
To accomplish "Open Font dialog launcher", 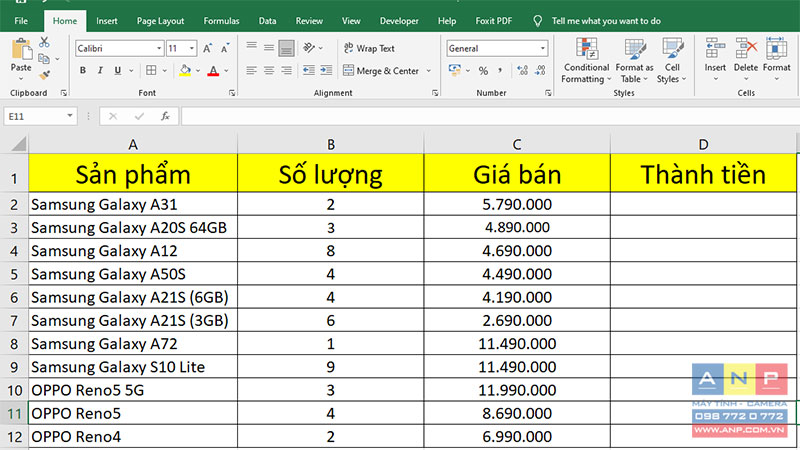I will (232, 93).
